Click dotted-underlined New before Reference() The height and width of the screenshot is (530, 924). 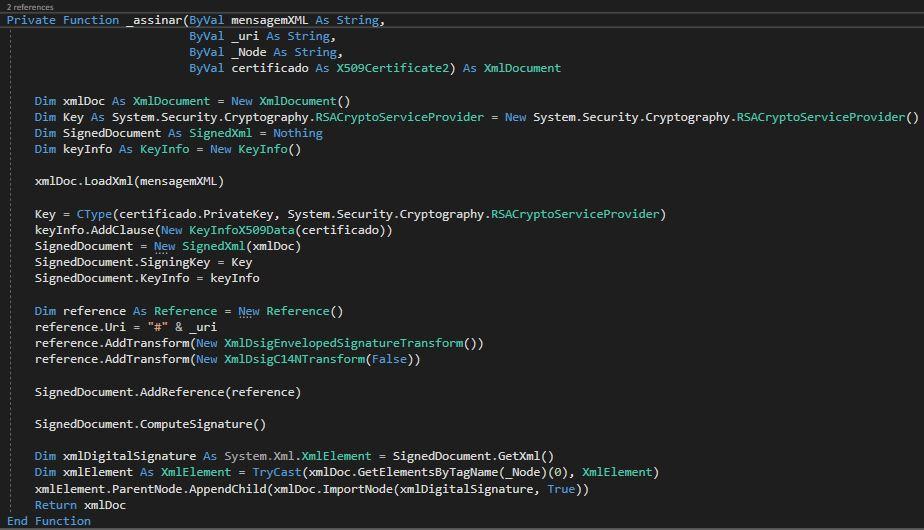249,311
